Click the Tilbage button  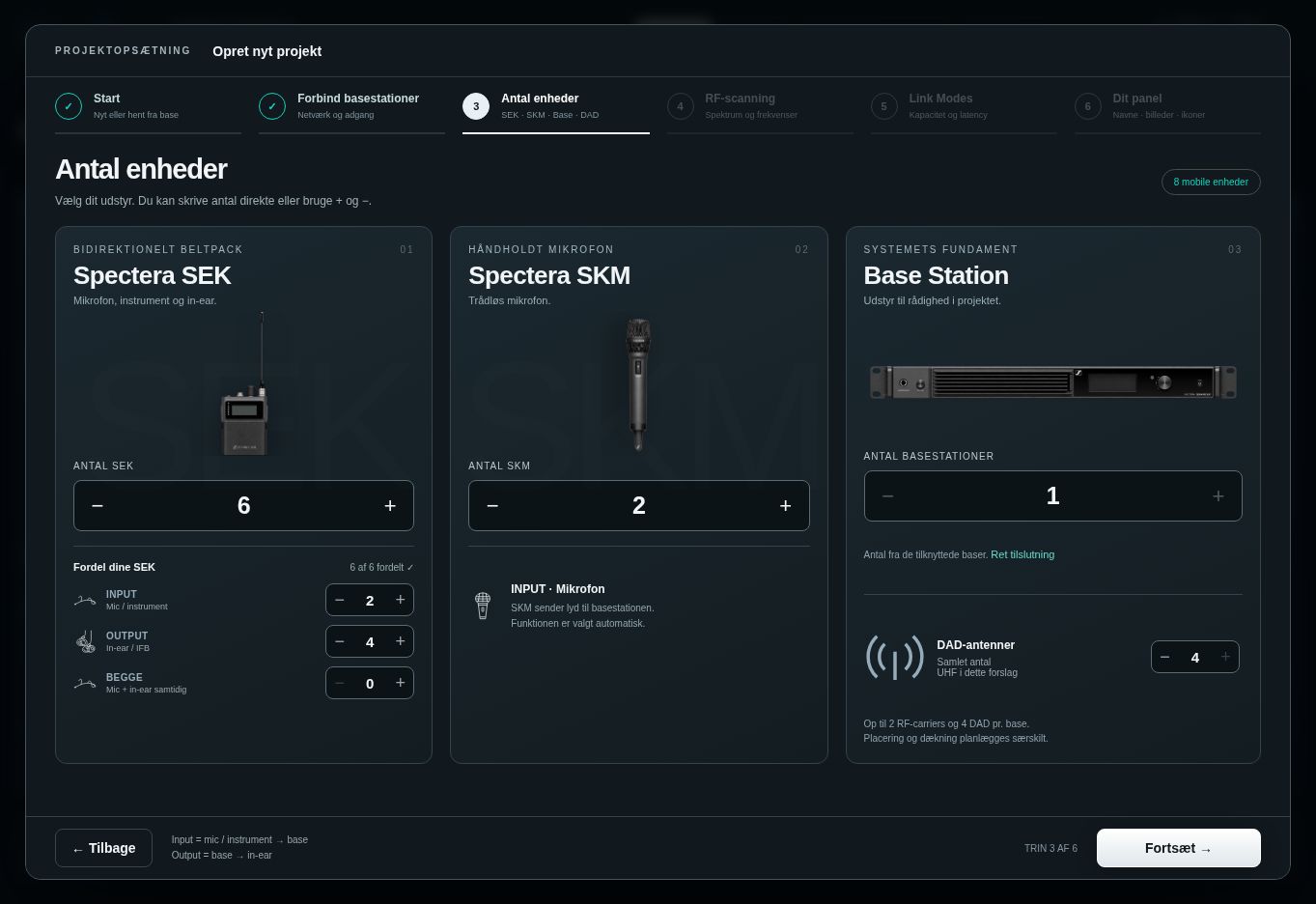click(x=103, y=848)
